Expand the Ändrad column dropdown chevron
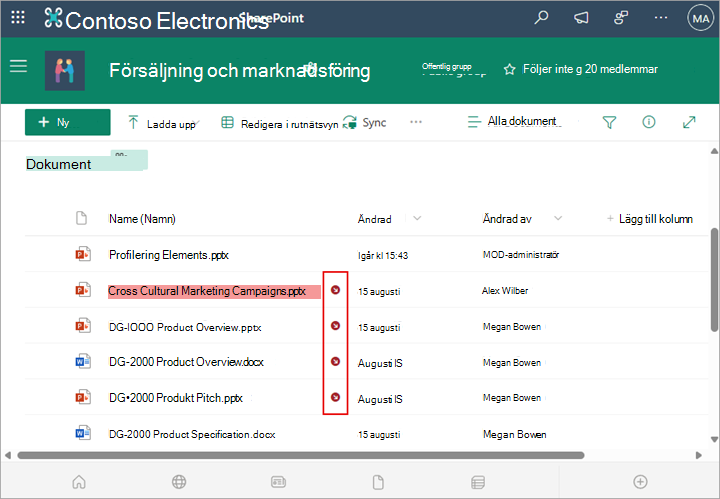720x499 pixels. [417, 219]
